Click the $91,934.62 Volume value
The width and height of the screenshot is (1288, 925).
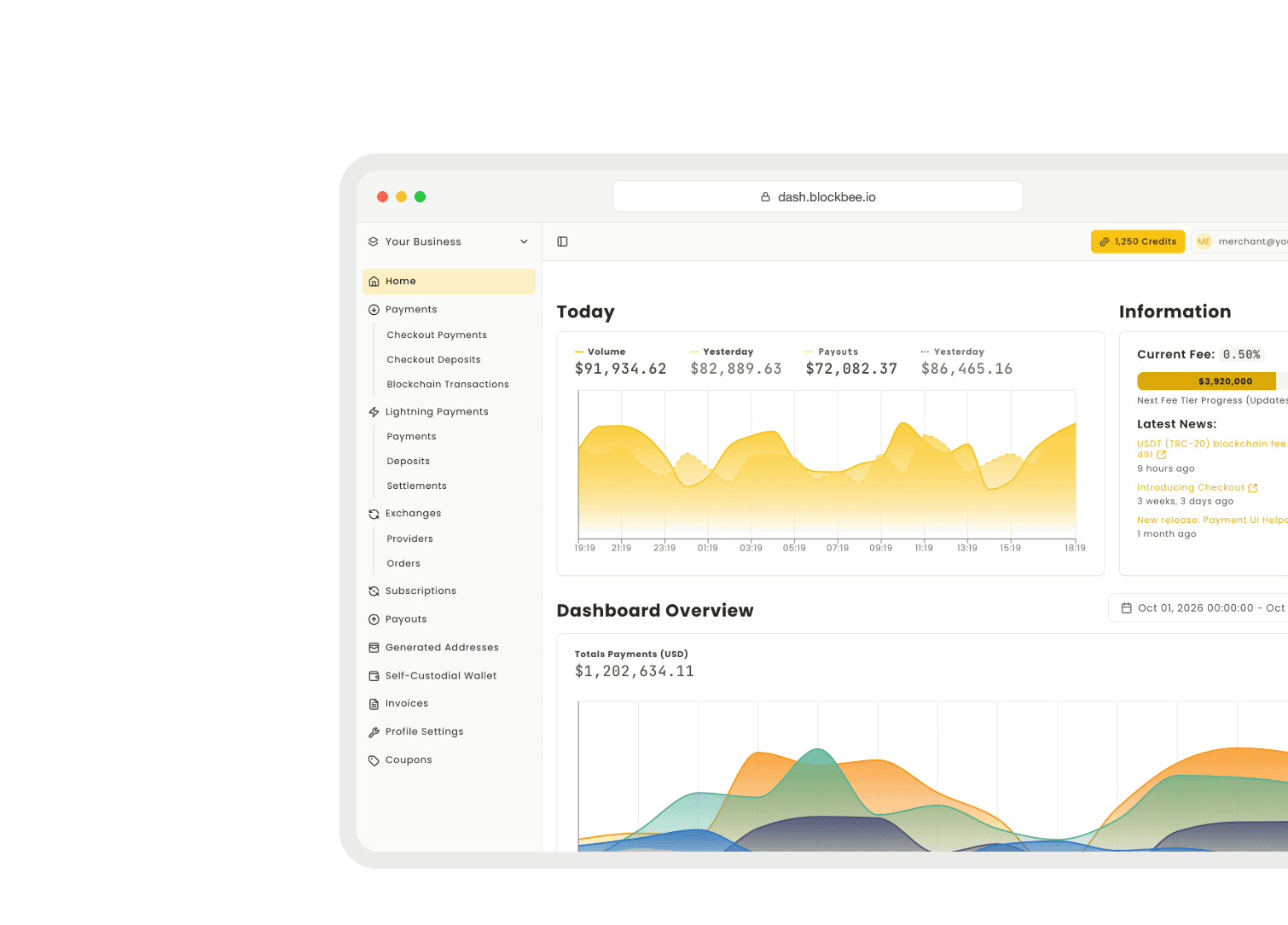click(620, 369)
